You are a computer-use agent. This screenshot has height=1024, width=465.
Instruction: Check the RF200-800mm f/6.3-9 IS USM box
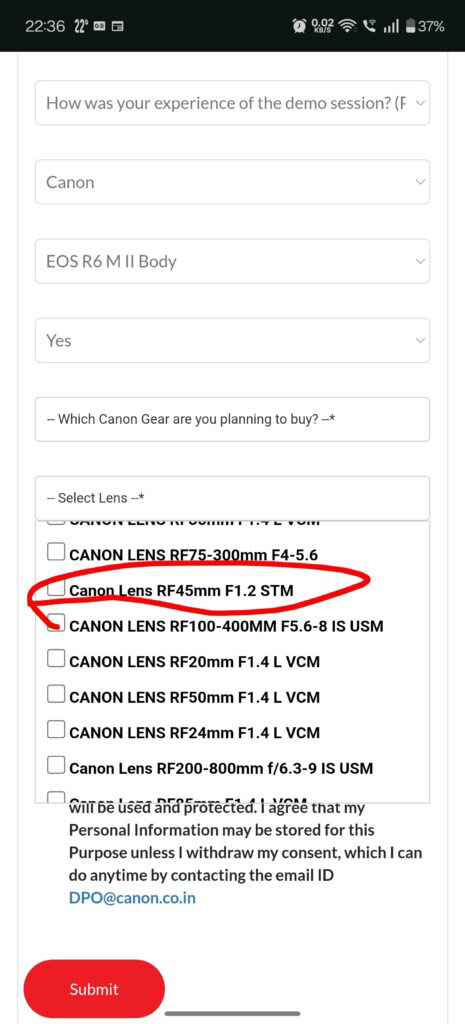click(x=56, y=767)
